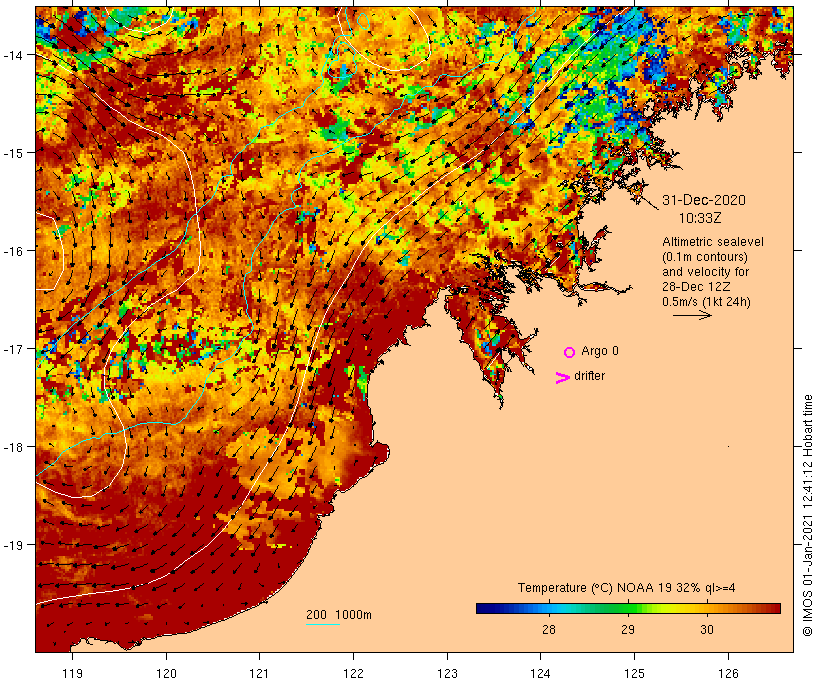
Task: Click the 119 longitude axis label
Action: pos(73,673)
